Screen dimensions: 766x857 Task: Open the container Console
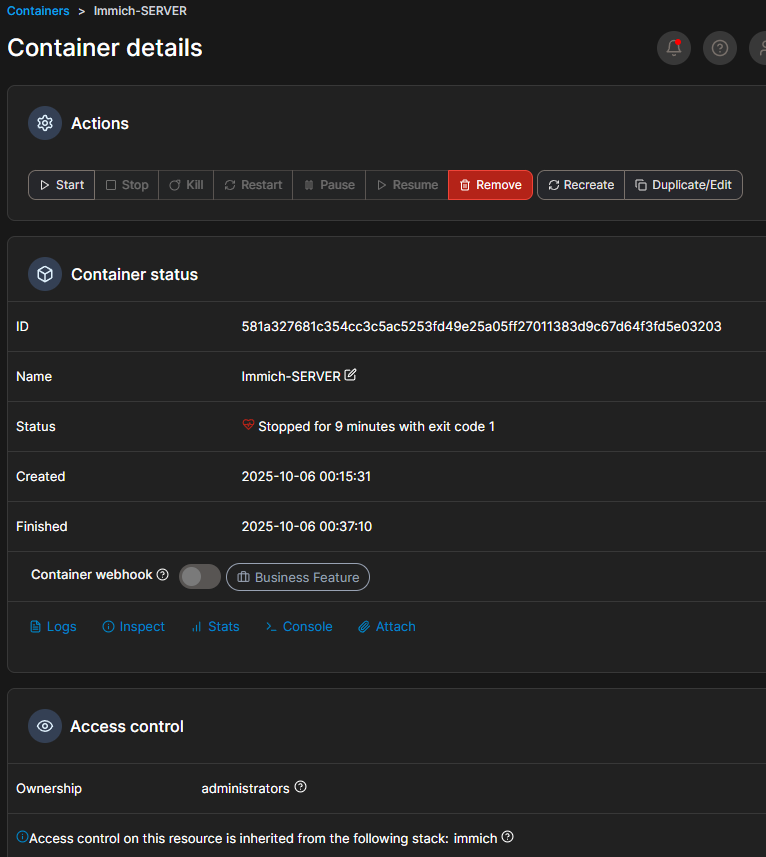coord(299,626)
